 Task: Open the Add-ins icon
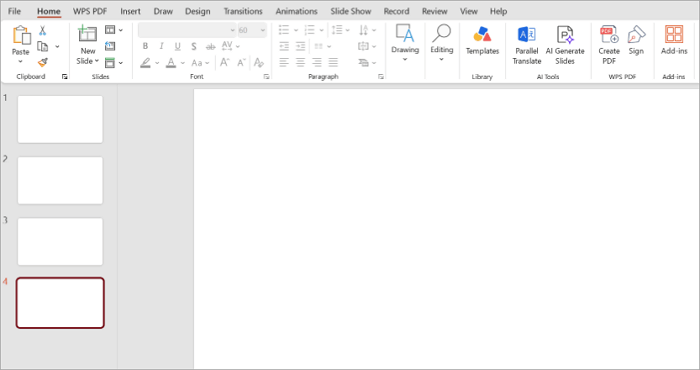coord(674,34)
